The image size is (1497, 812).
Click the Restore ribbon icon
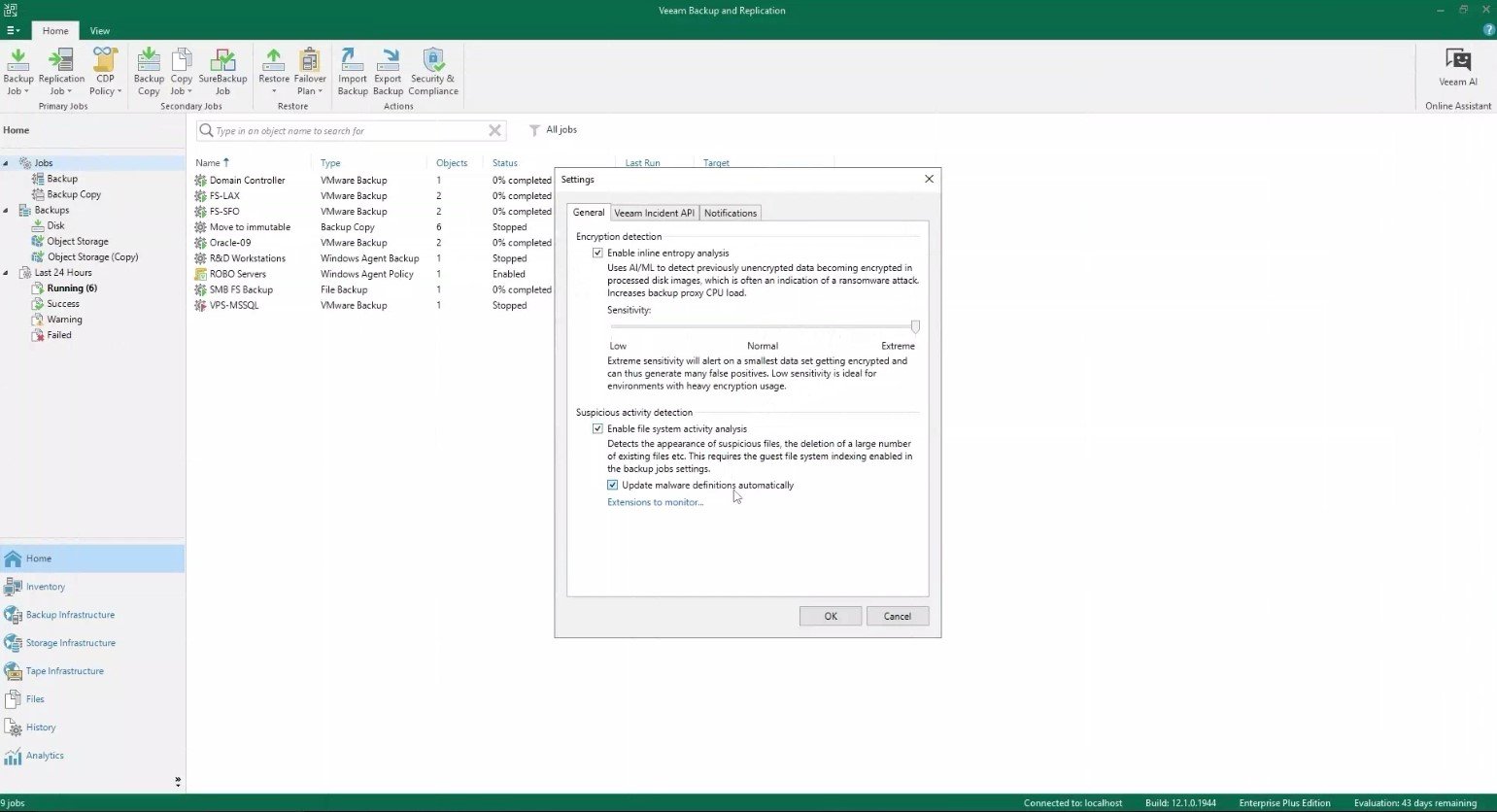click(274, 60)
